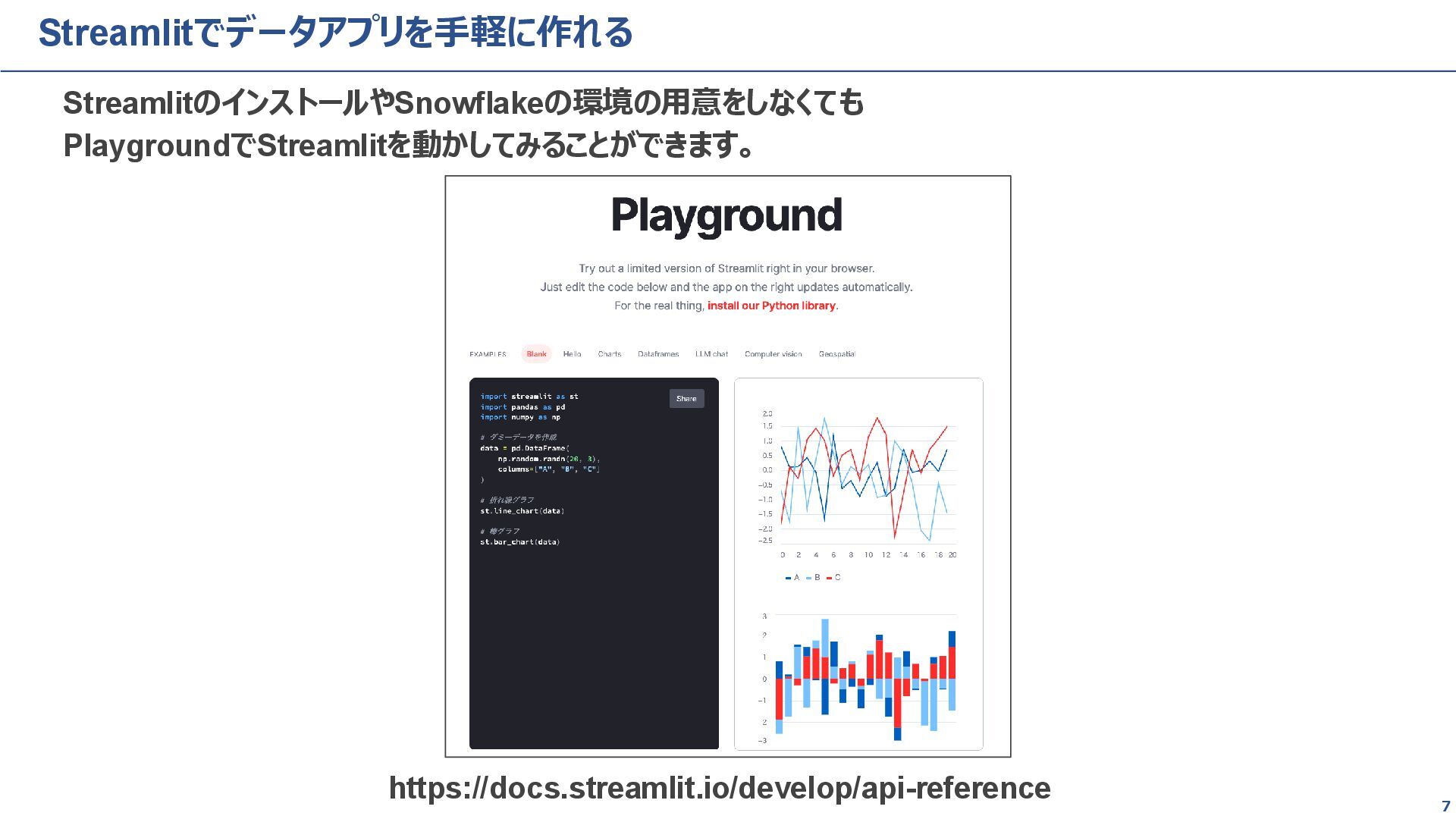Select the Computer vision example
Viewport: 1456px width, 819px height.
tap(773, 354)
